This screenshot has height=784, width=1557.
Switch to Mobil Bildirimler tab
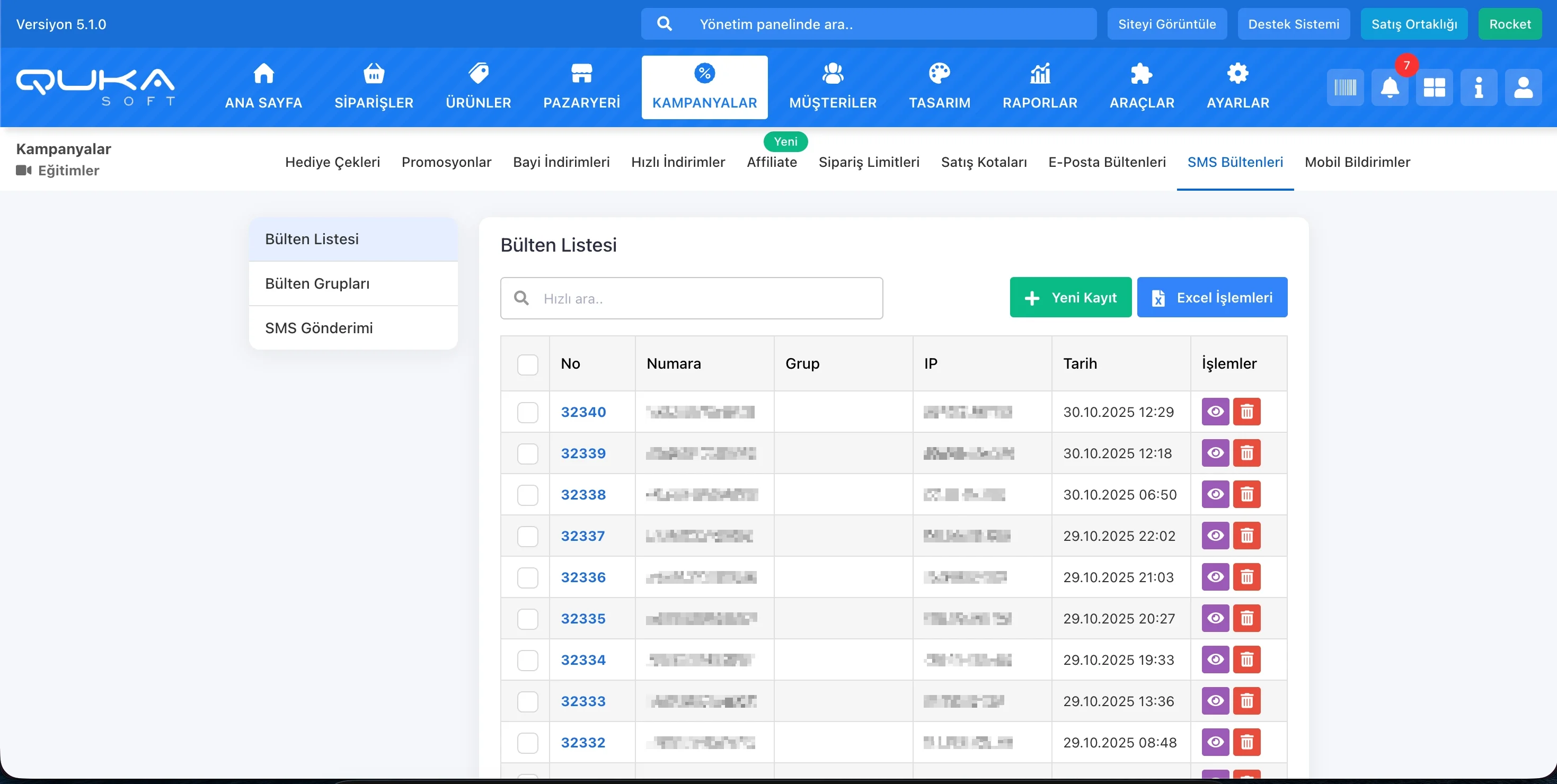click(1357, 162)
